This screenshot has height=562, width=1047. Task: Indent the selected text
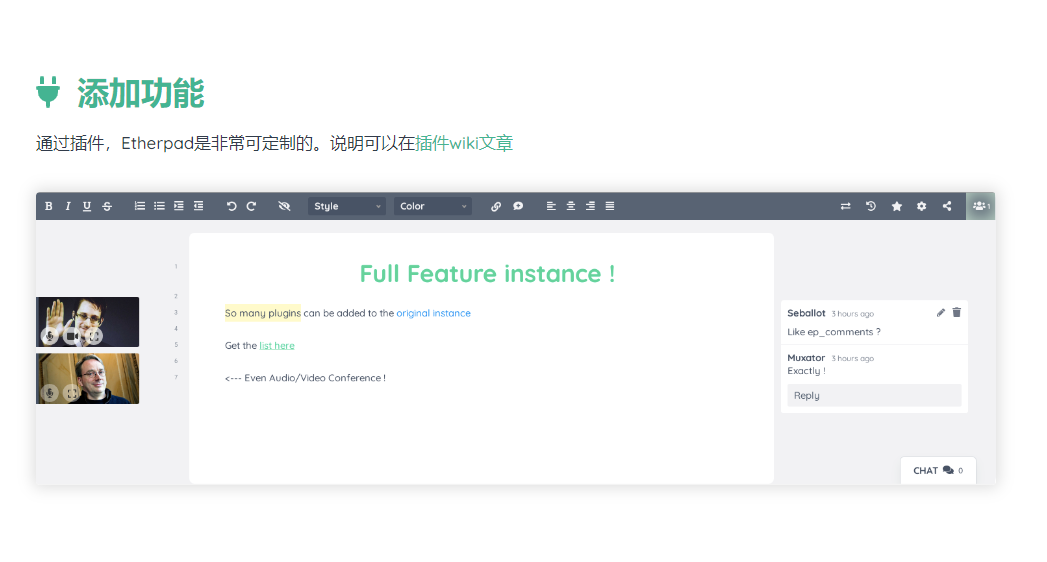point(178,206)
